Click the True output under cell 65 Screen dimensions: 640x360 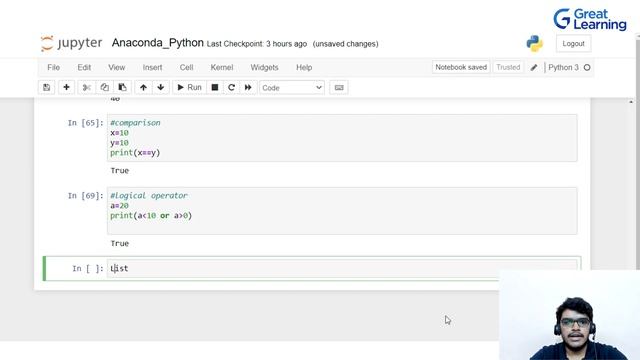120,171
